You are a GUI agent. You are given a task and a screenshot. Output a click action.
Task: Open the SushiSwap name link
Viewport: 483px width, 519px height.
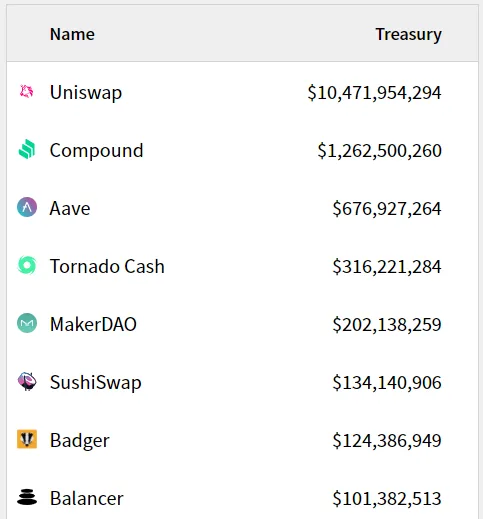(x=96, y=382)
